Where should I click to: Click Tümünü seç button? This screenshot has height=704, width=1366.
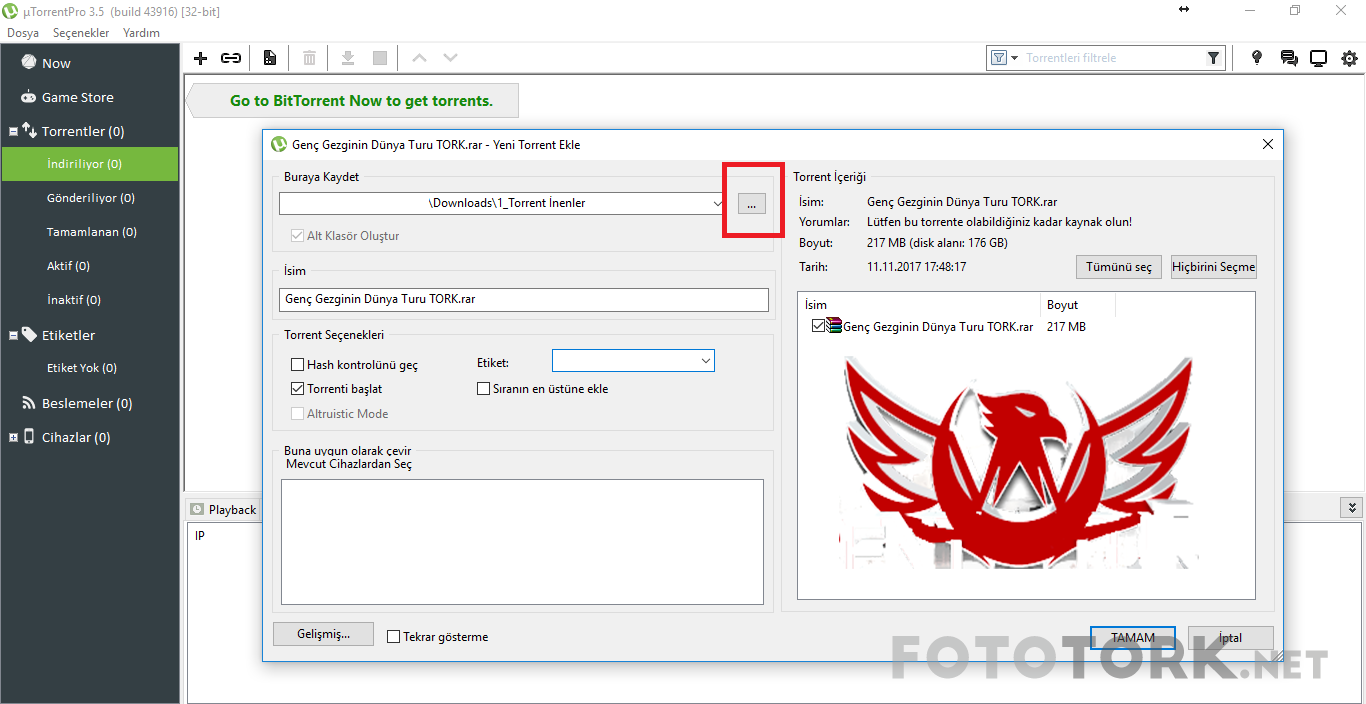(x=1118, y=267)
